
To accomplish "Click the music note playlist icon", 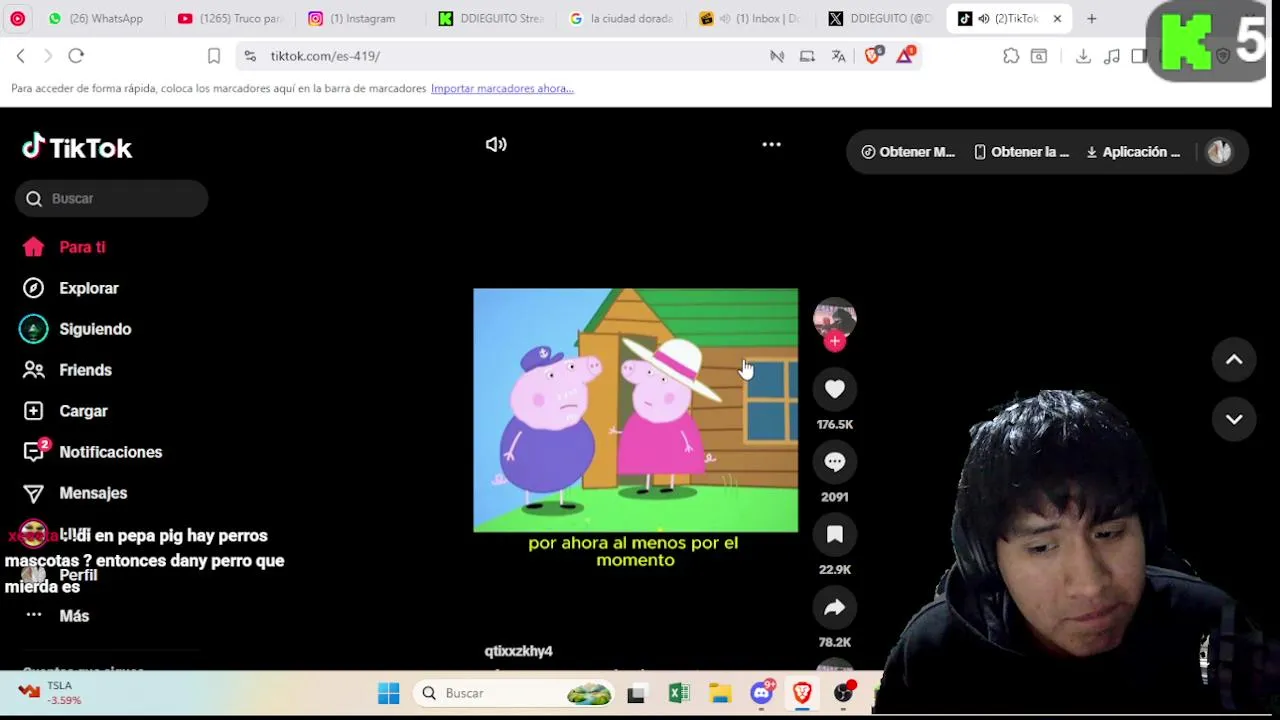I will pos(1111,56).
